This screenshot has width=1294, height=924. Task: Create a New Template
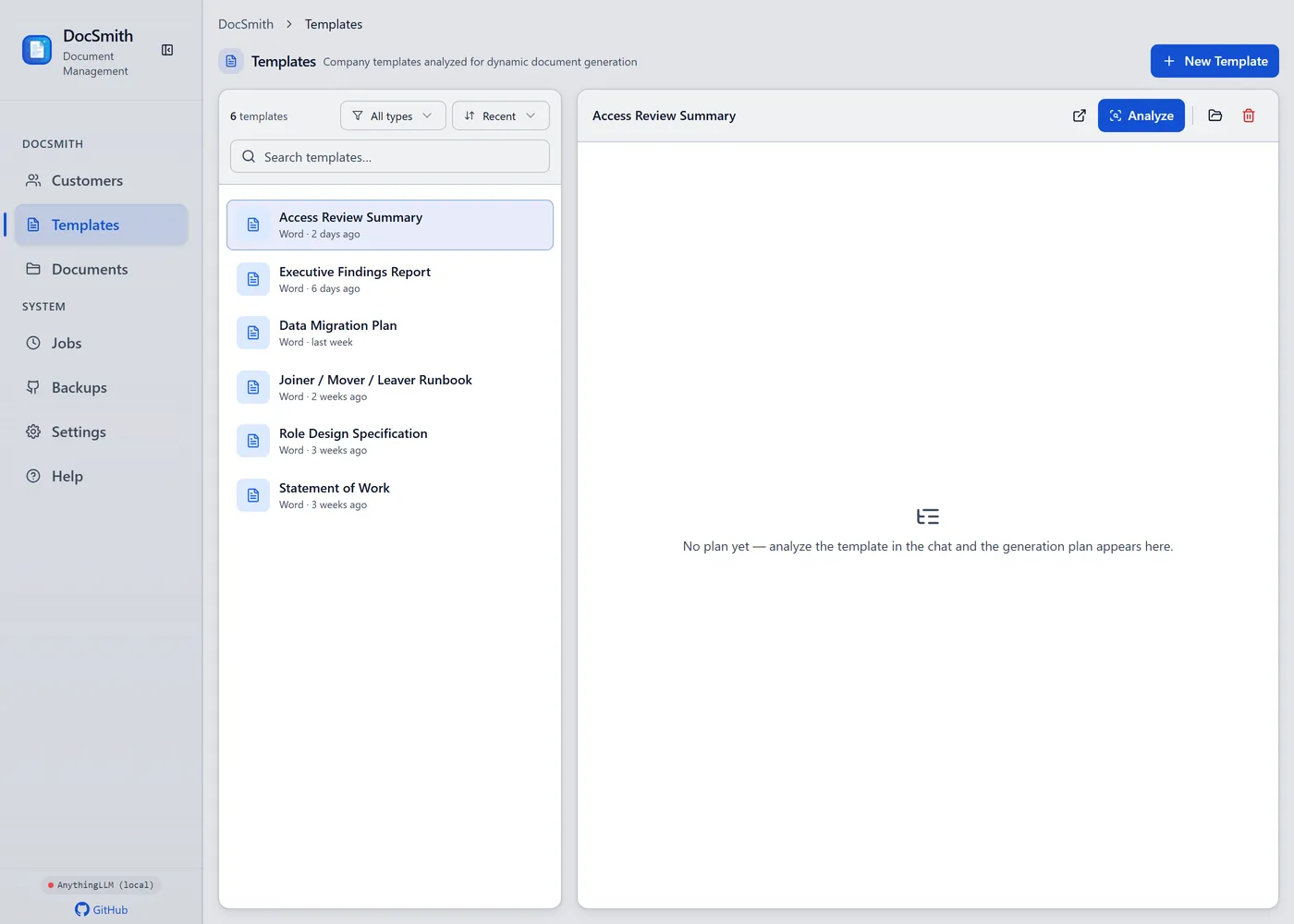[1215, 61]
